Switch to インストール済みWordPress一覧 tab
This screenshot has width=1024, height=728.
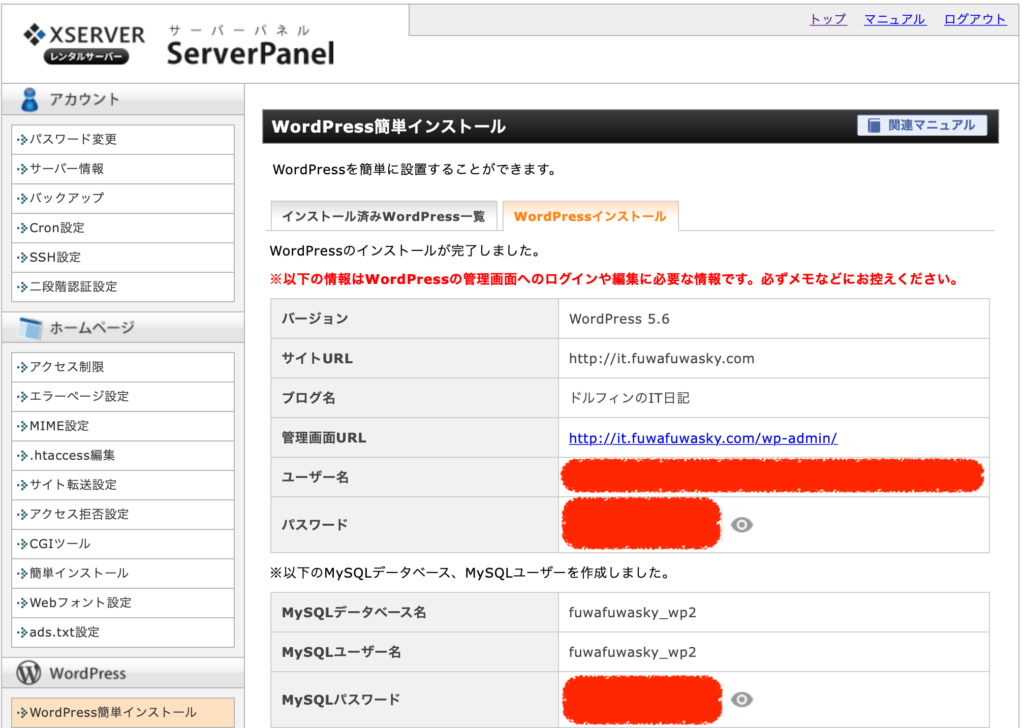coord(383,216)
